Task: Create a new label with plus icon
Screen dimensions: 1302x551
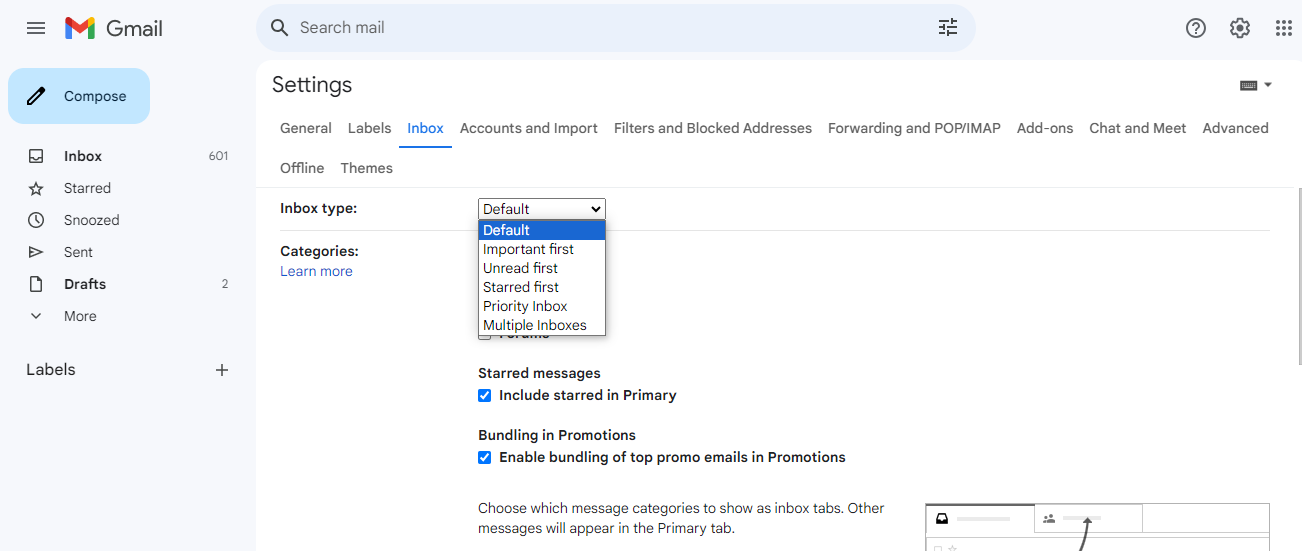Action: tap(222, 370)
